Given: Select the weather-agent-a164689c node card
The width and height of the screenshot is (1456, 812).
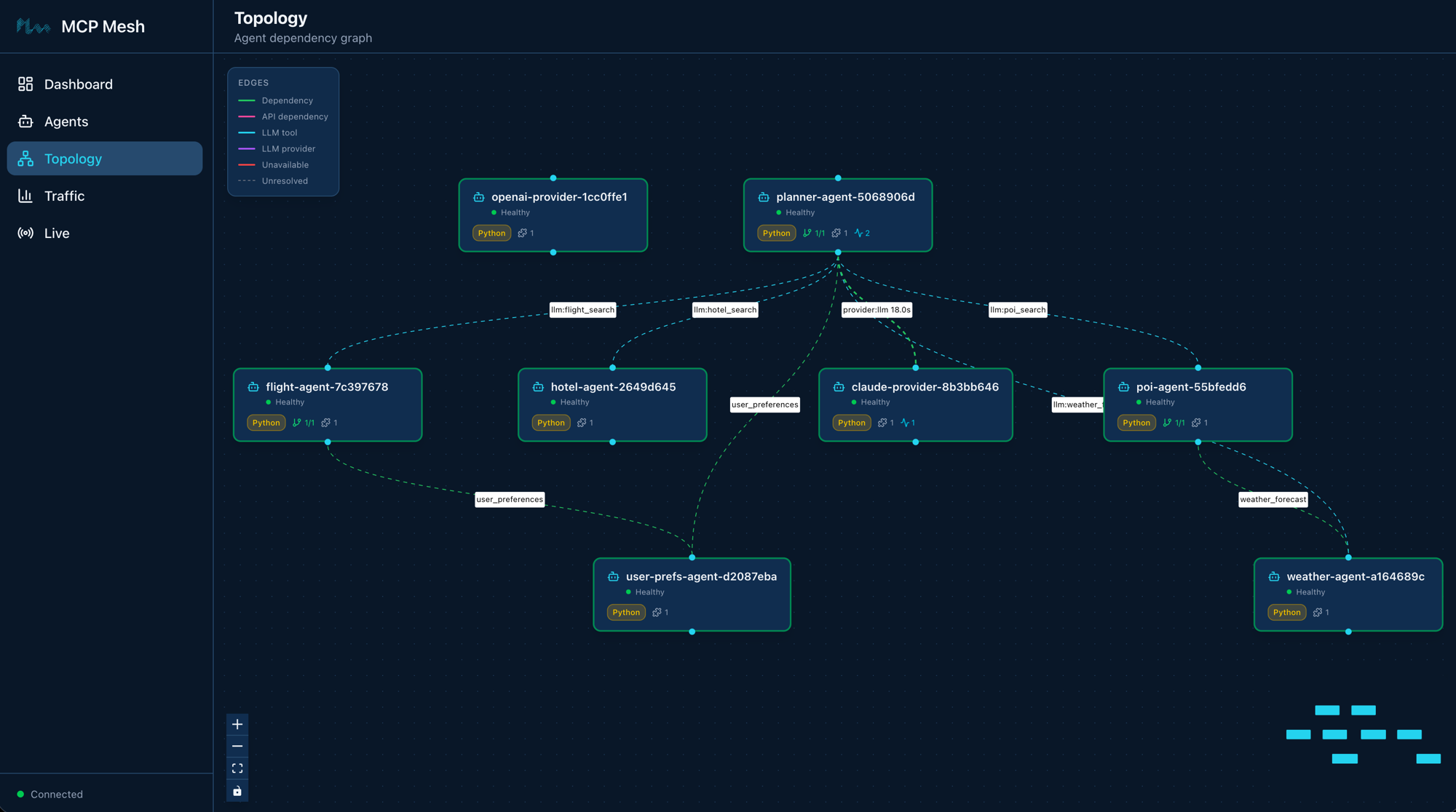Looking at the screenshot, I should (1348, 594).
